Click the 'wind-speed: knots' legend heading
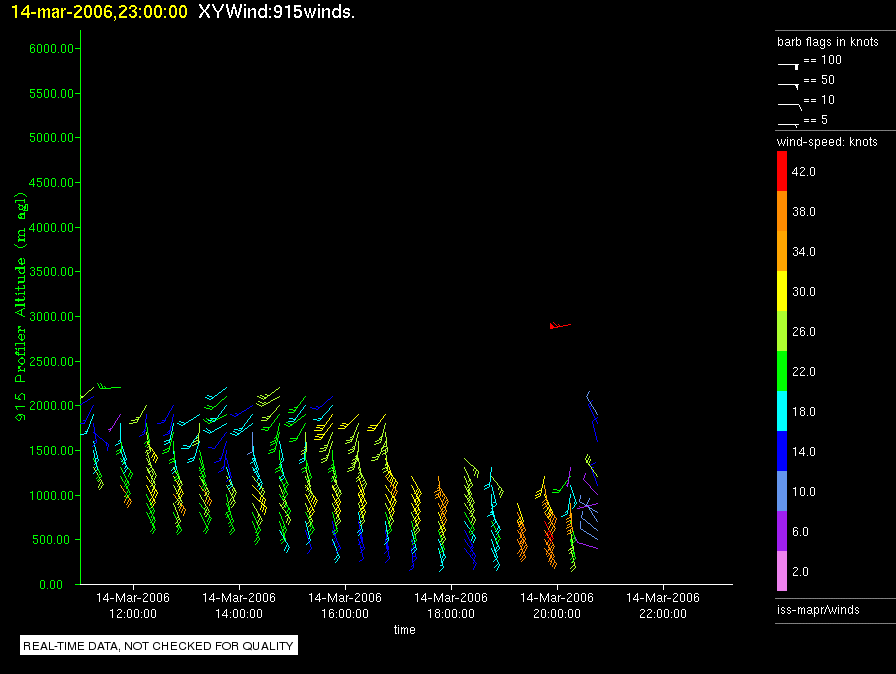896x674 pixels. tap(827, 142)
